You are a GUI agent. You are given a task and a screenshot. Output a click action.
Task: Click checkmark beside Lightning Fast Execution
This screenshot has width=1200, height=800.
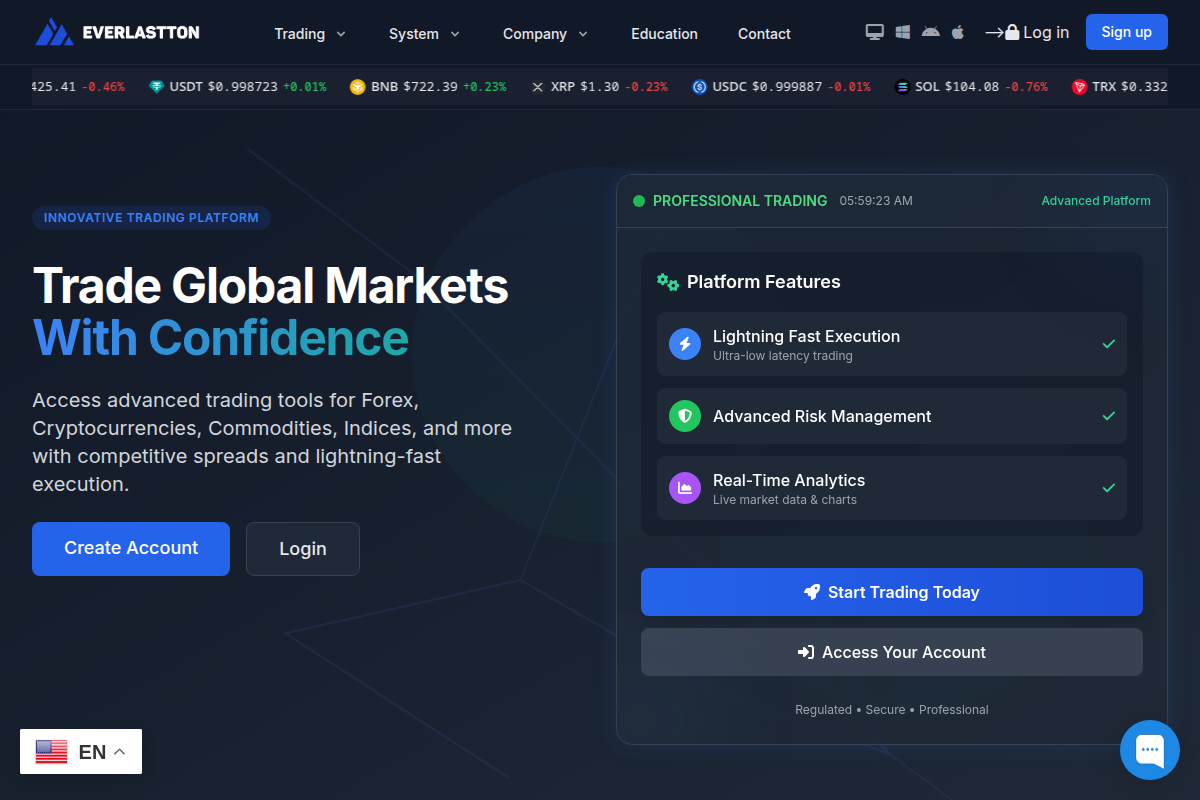[1108, 344]
